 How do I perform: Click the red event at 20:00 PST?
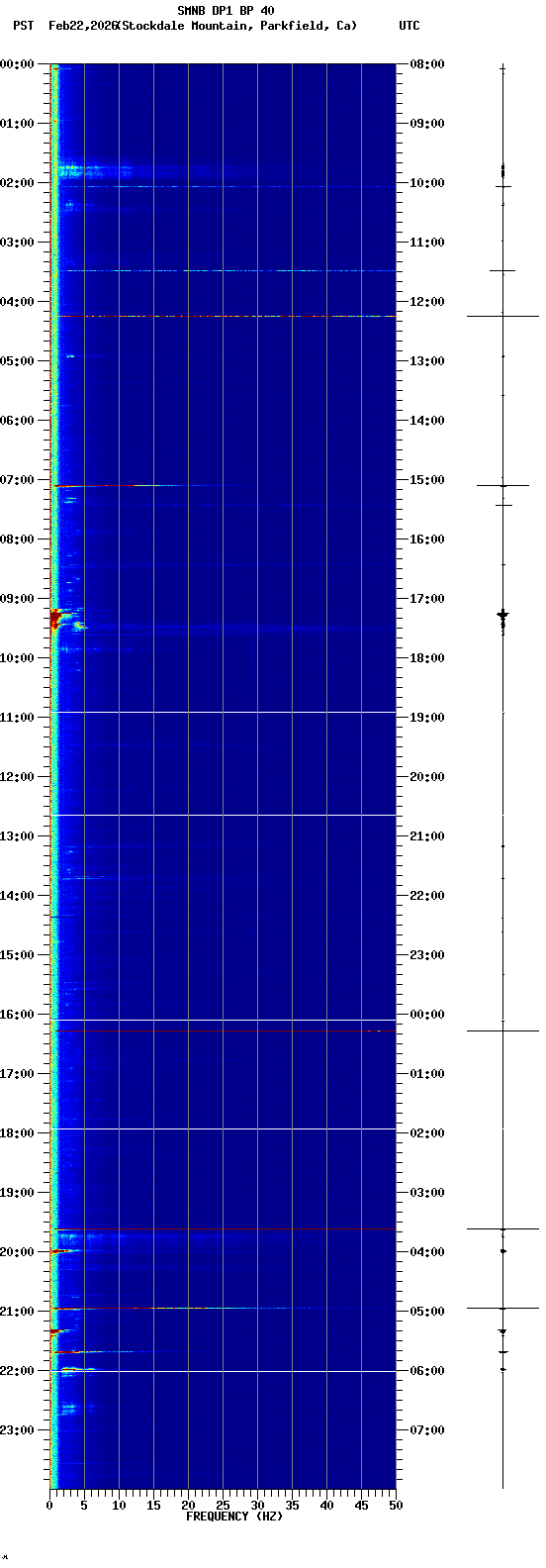click(59, 1252)
